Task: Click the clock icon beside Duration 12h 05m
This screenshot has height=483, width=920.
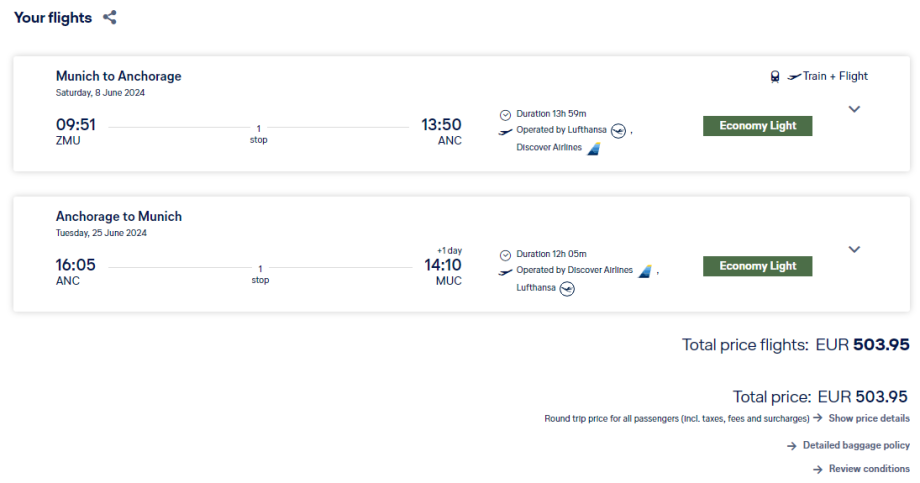Action: pyautogui.click(x=505, y=255)
